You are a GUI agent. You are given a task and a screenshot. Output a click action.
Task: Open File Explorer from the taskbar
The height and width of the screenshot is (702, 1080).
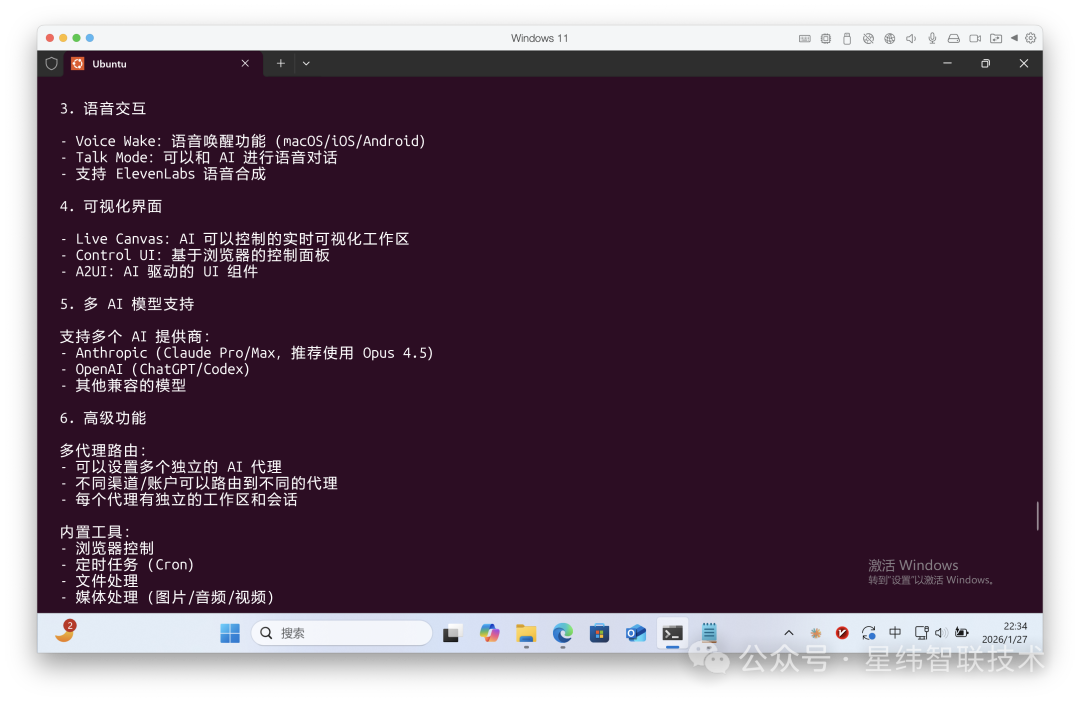click(526, 633)
